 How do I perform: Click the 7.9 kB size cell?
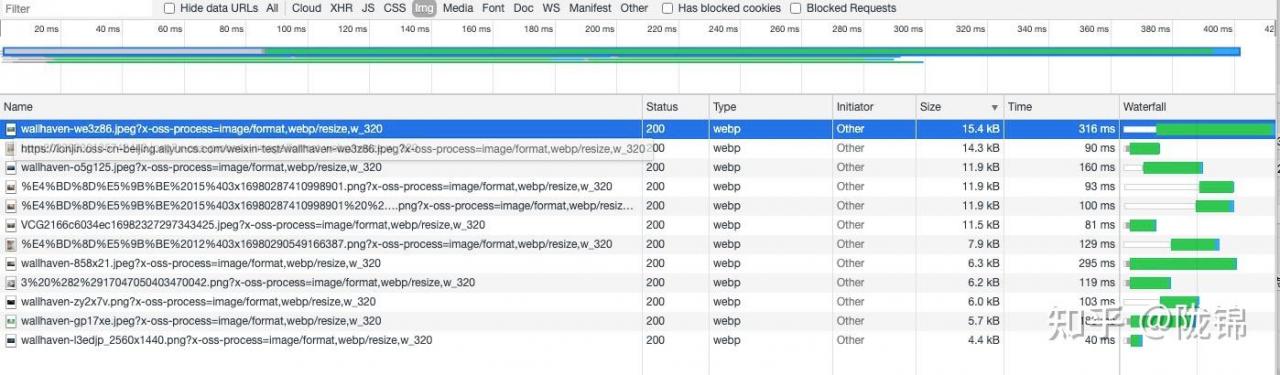960,244
